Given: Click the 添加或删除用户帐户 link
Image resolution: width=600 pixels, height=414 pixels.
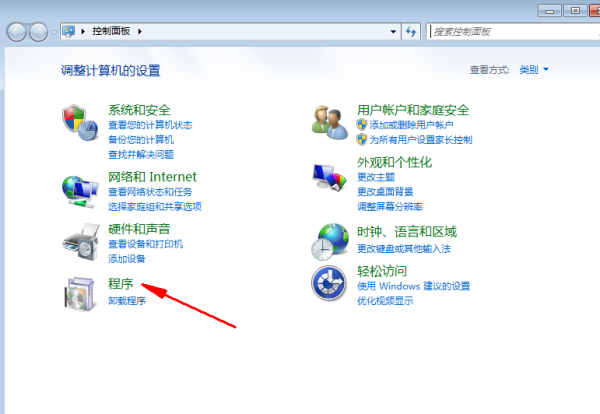Looking at the screenshot, I should coord(412,125).
